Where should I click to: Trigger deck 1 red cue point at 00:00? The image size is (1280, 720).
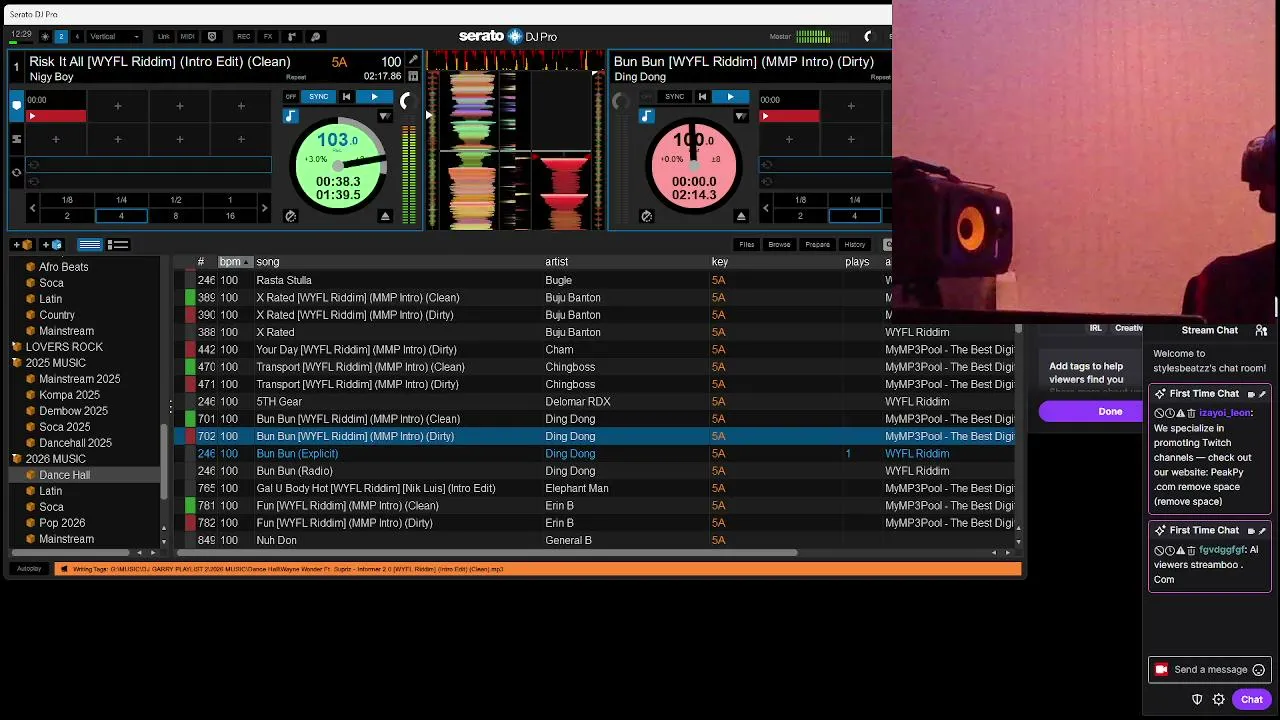56,116
